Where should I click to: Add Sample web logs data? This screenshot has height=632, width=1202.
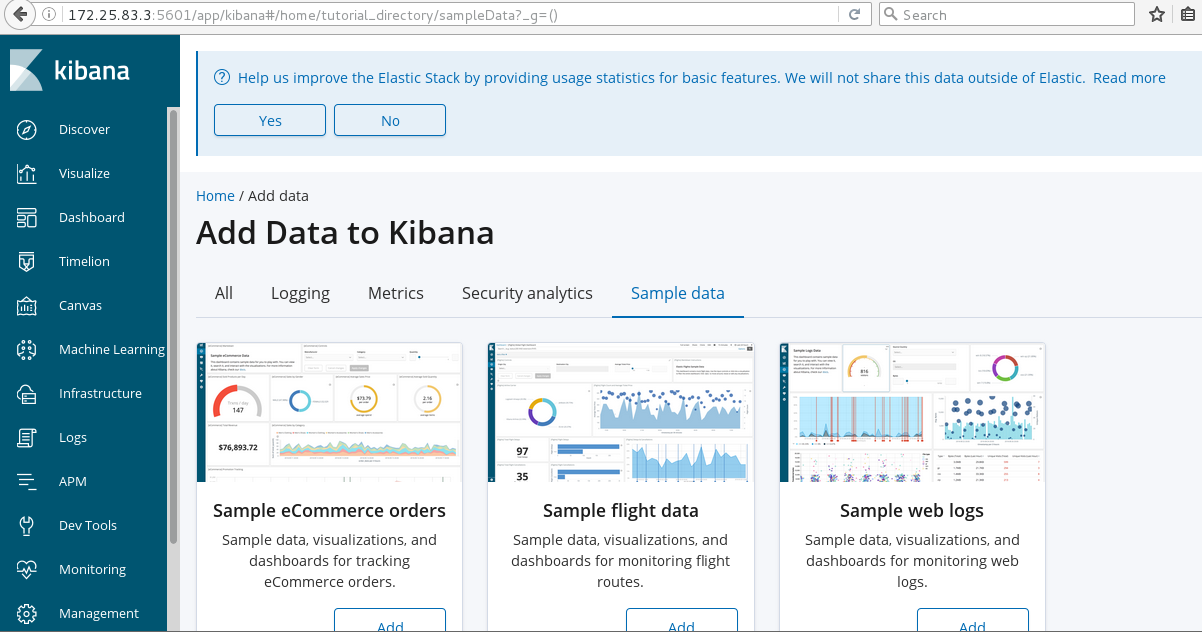972,620
